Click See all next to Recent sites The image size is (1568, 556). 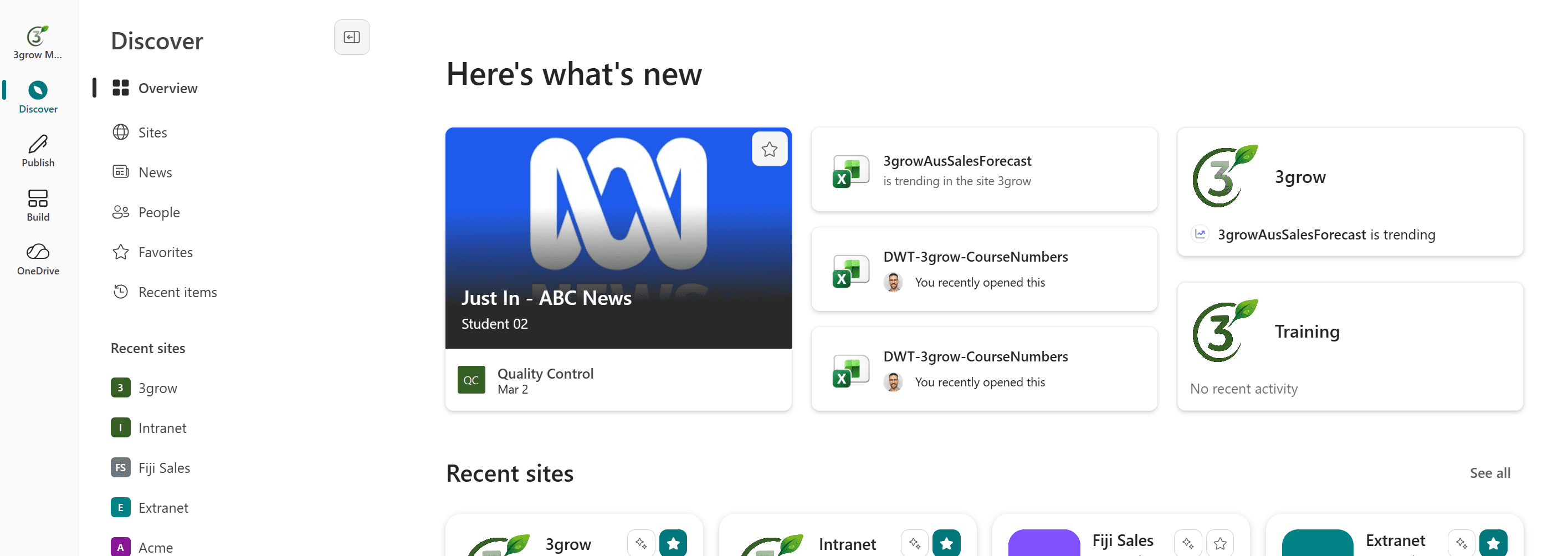[1489, 472]
